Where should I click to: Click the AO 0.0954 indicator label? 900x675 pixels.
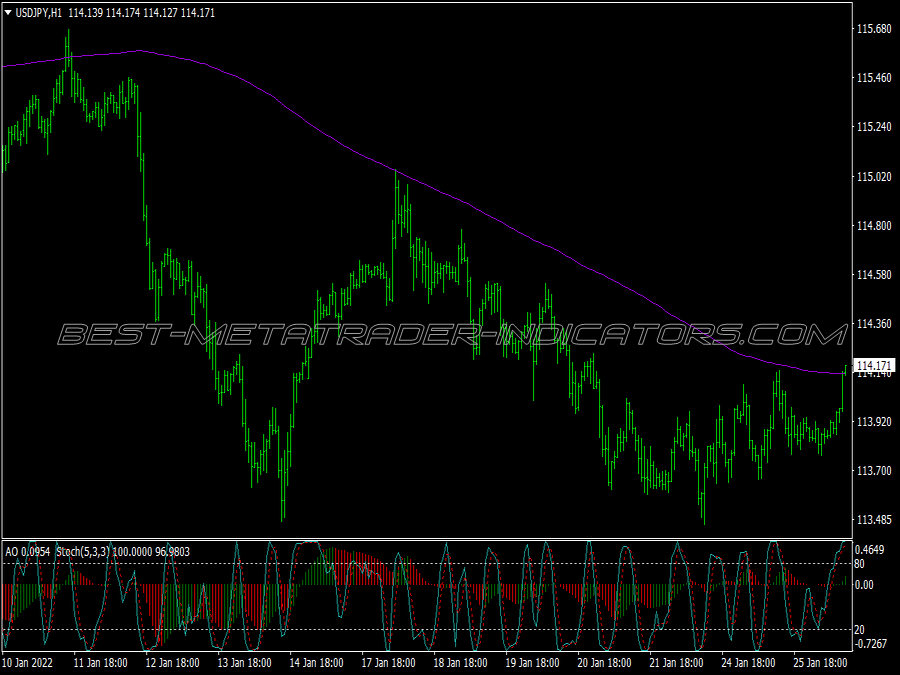(28, 552)
